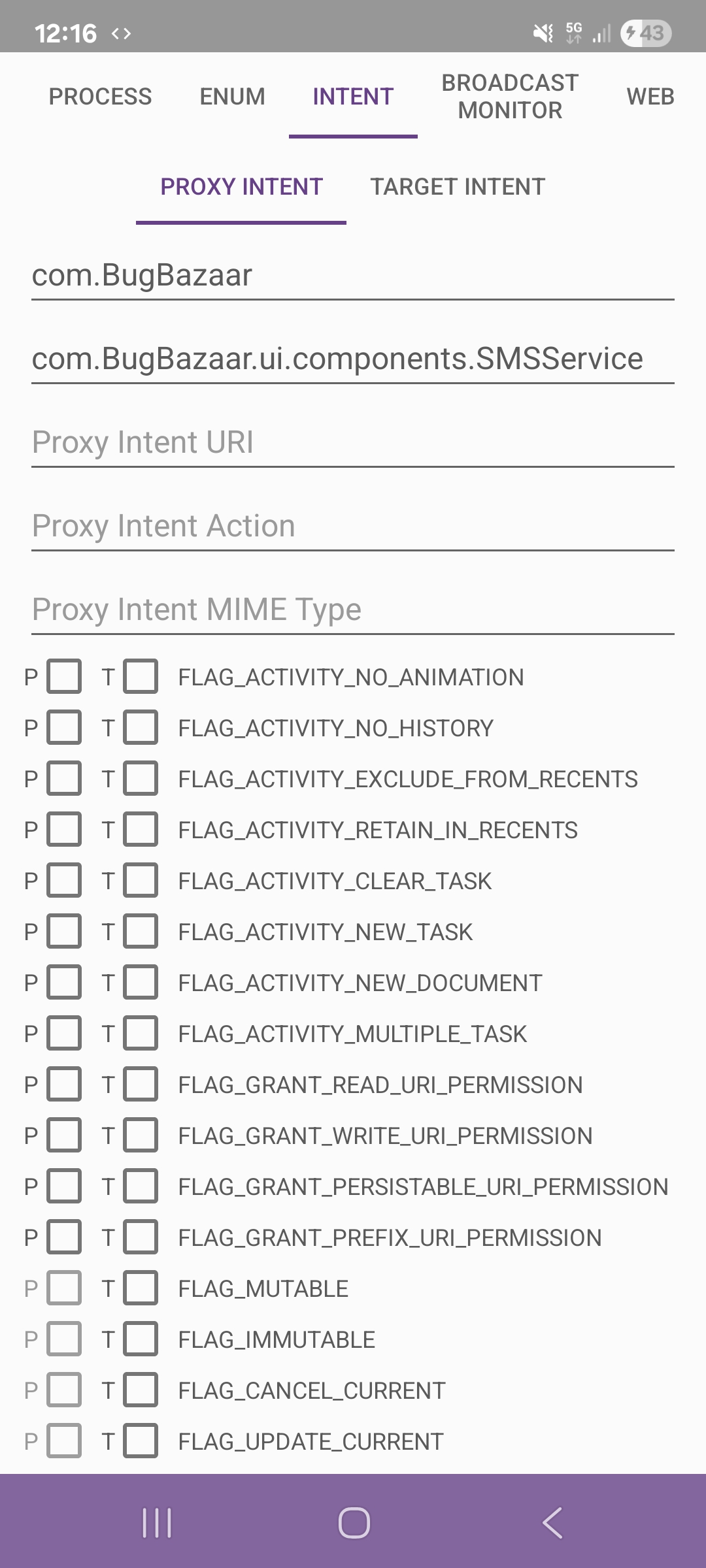Tick P checkbox for FLAG_ACTIVITY_CLEAR_TASK
This screenshot has width=706, height=1568.
64,881
